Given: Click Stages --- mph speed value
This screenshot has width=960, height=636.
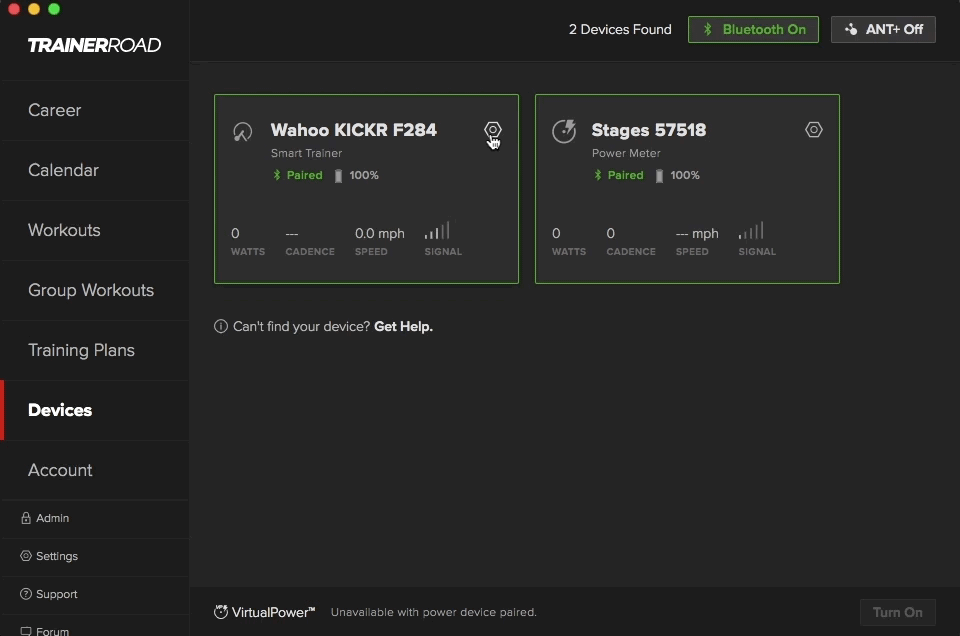Looking at the screenshot, I should [x=697, y=233].
